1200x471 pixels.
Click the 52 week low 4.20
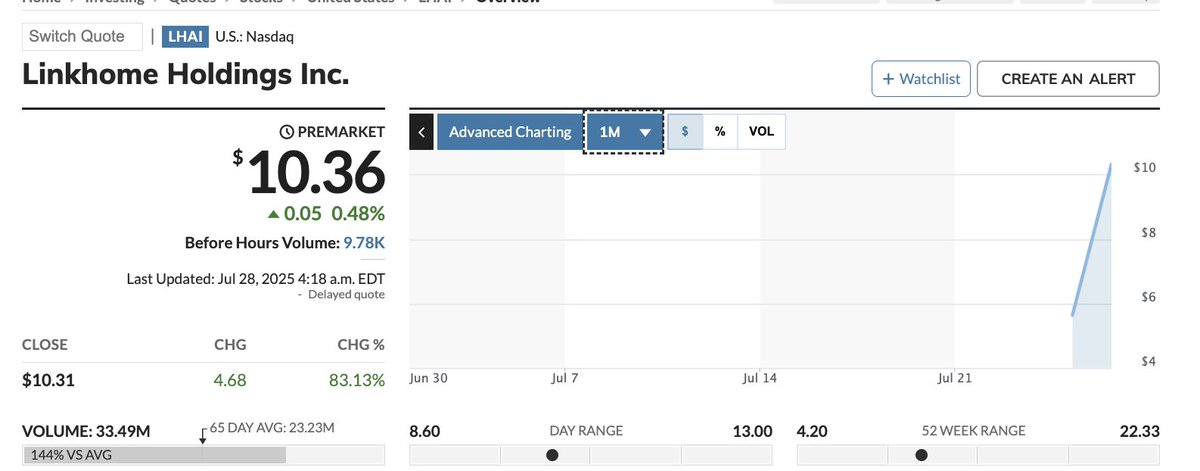click(x=811, y=431)
